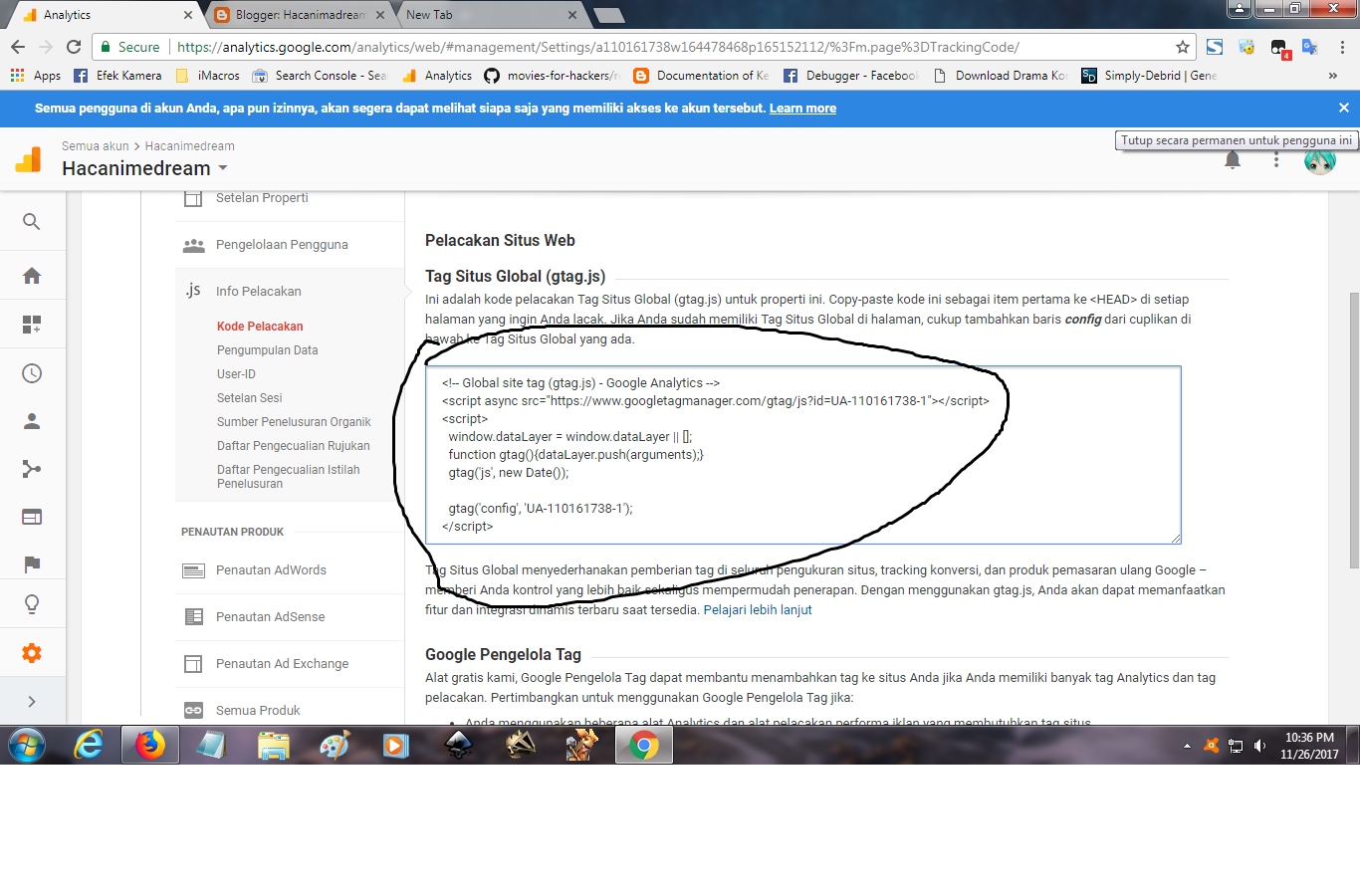Expand the sidebar with the arrow button
Image resolution: width=1360 pixels, height=896 pixels.
[x=32, y=702]
